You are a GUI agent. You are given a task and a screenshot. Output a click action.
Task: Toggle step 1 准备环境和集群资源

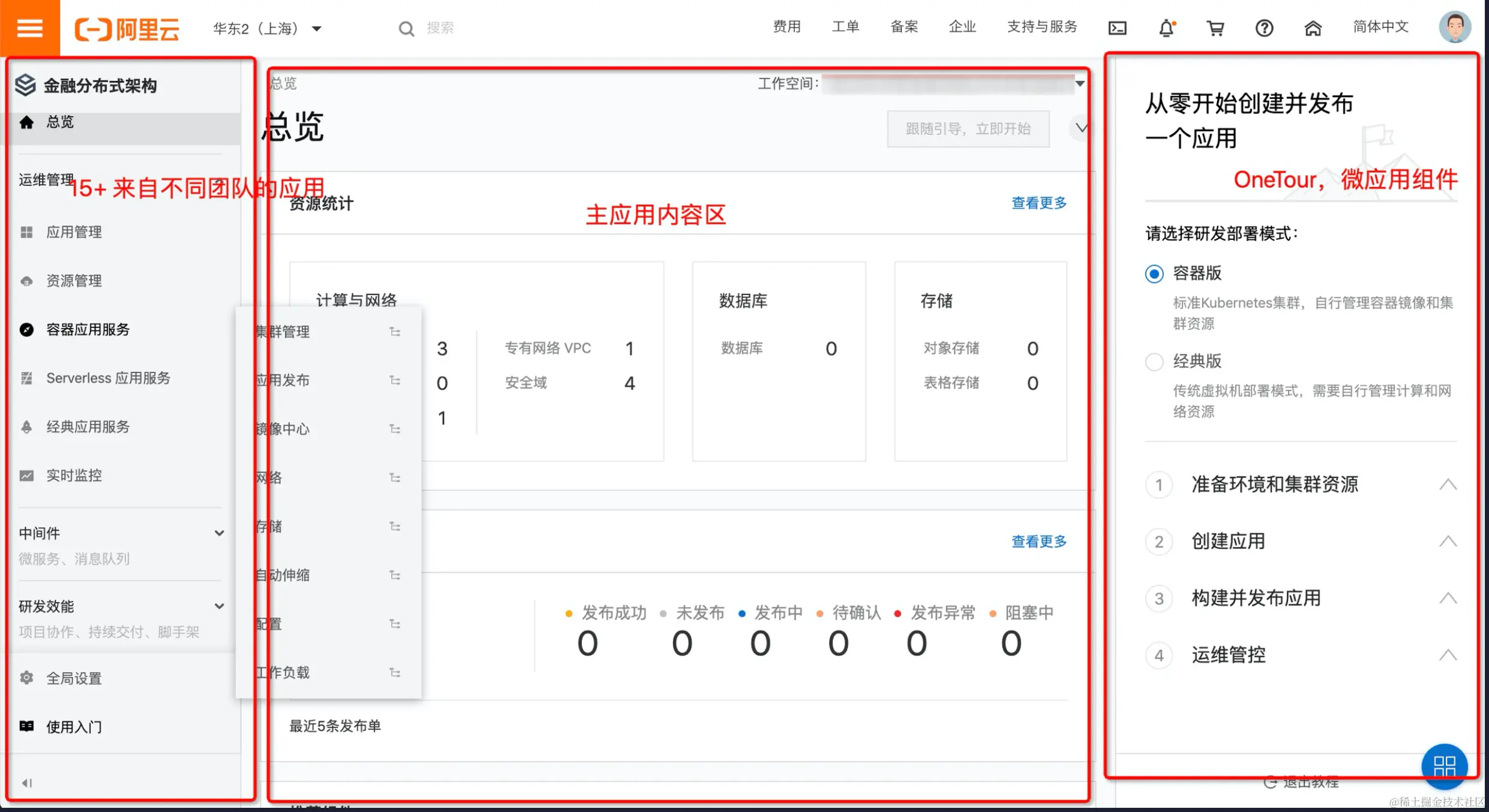[1448, 484]
